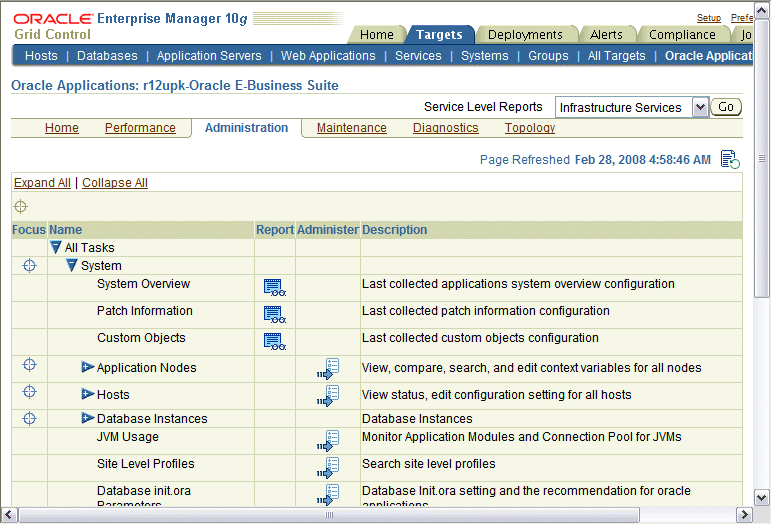Click the horizontal scrollbar right arrow
772x525 pixels.
744,515
